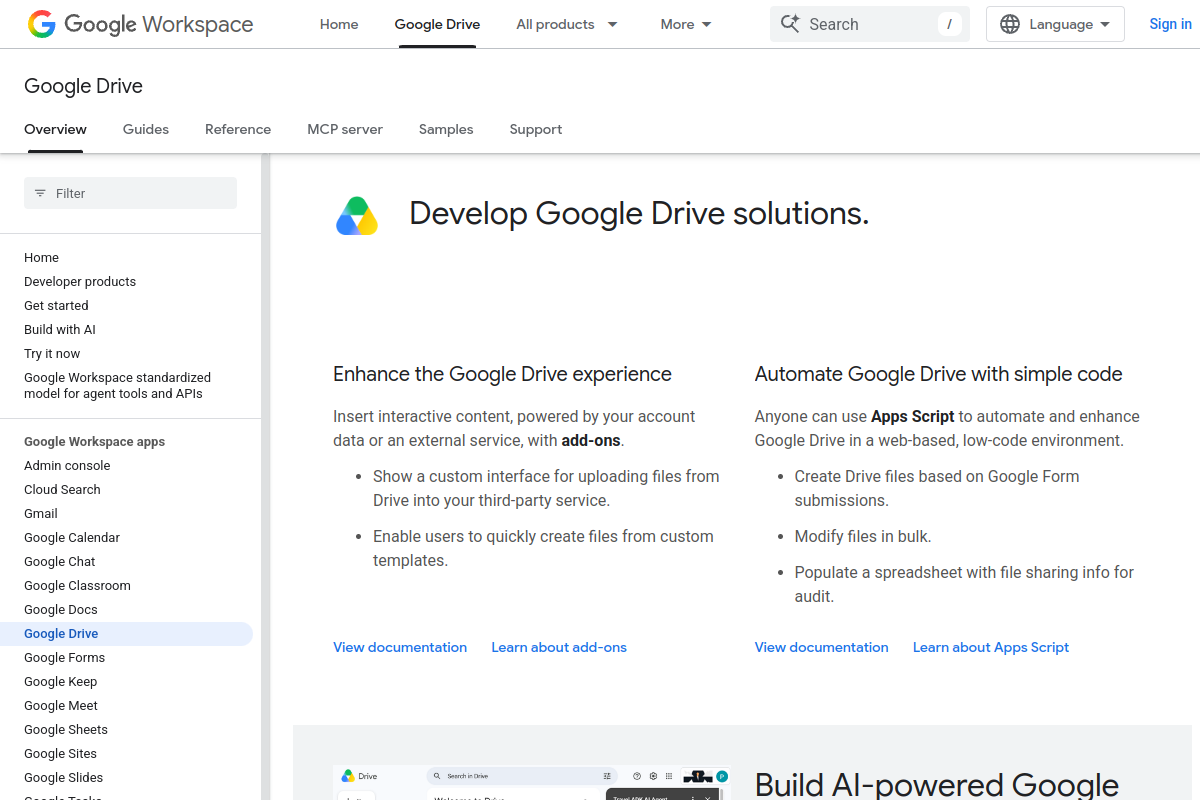Open Google Calendar in sidebar
1200x800 pixels.
point(72,537)
